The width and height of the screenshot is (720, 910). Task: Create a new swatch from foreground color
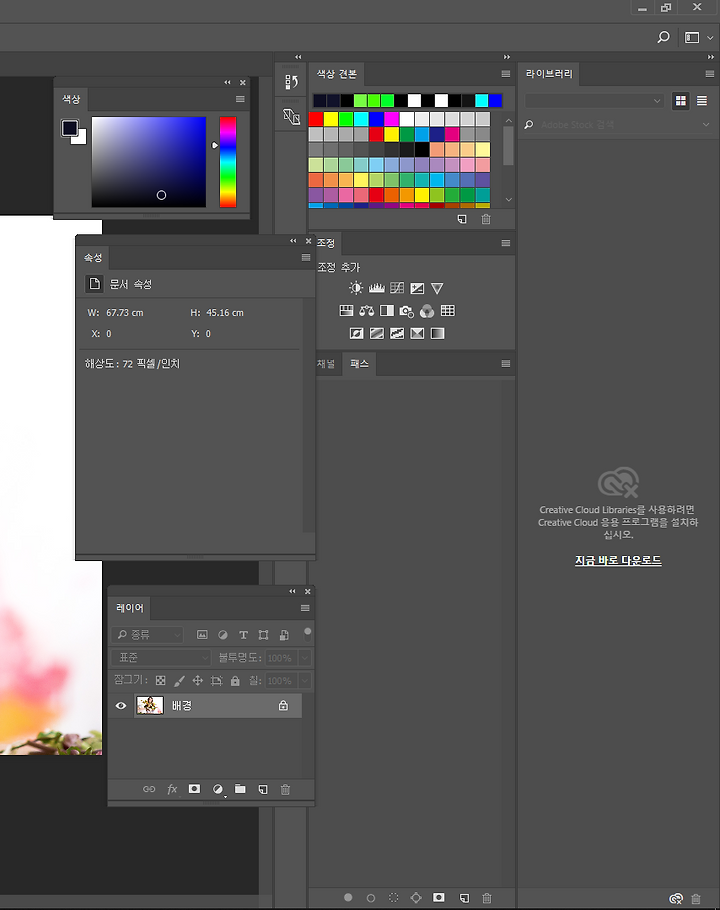(462, 219)
